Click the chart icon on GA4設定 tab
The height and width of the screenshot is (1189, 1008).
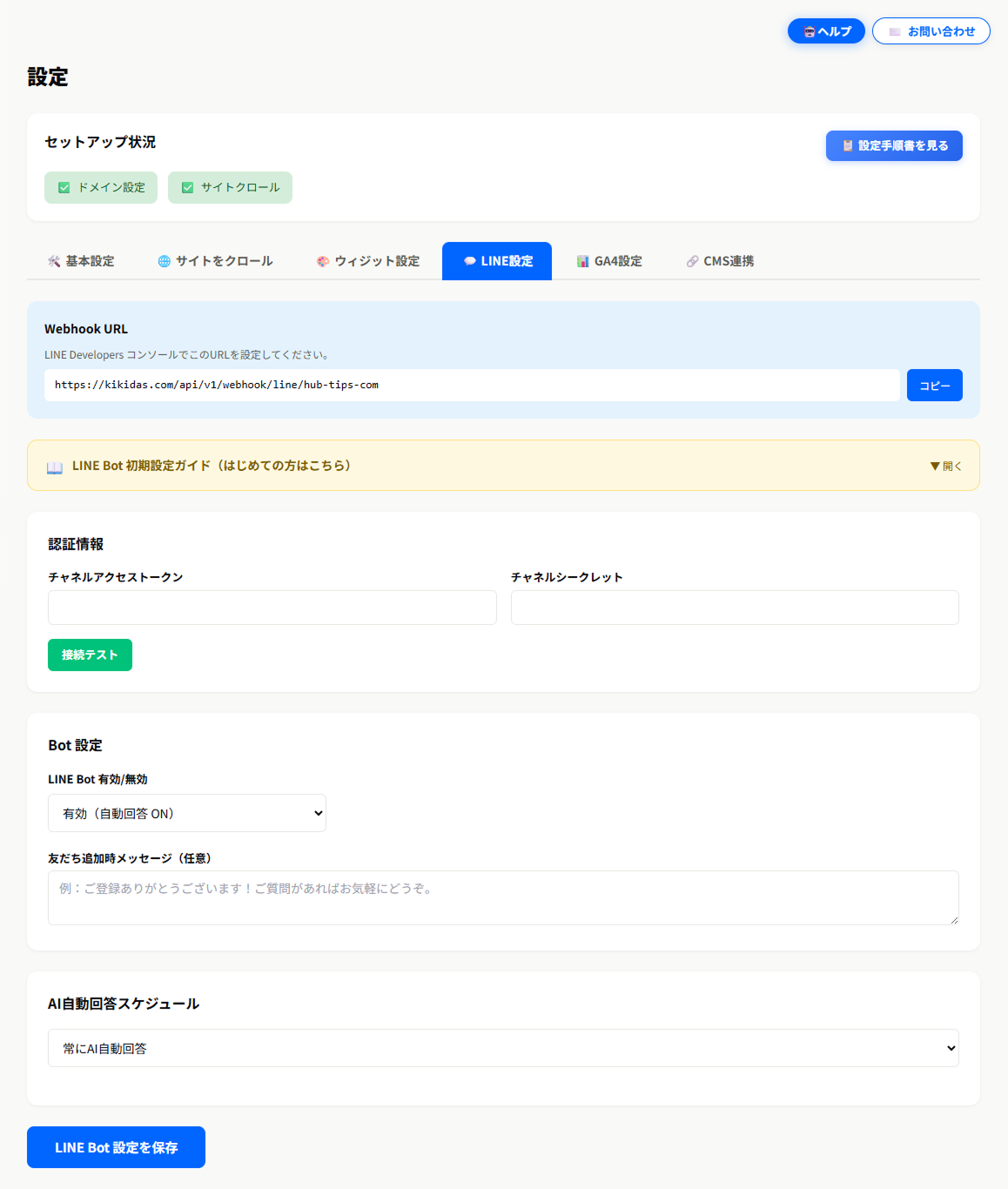581,260
